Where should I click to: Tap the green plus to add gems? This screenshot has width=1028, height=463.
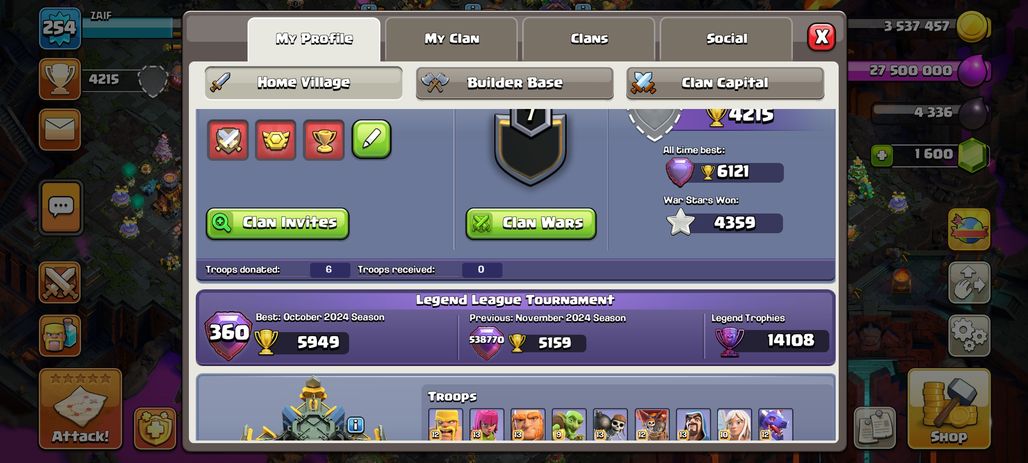click(880, 155)
